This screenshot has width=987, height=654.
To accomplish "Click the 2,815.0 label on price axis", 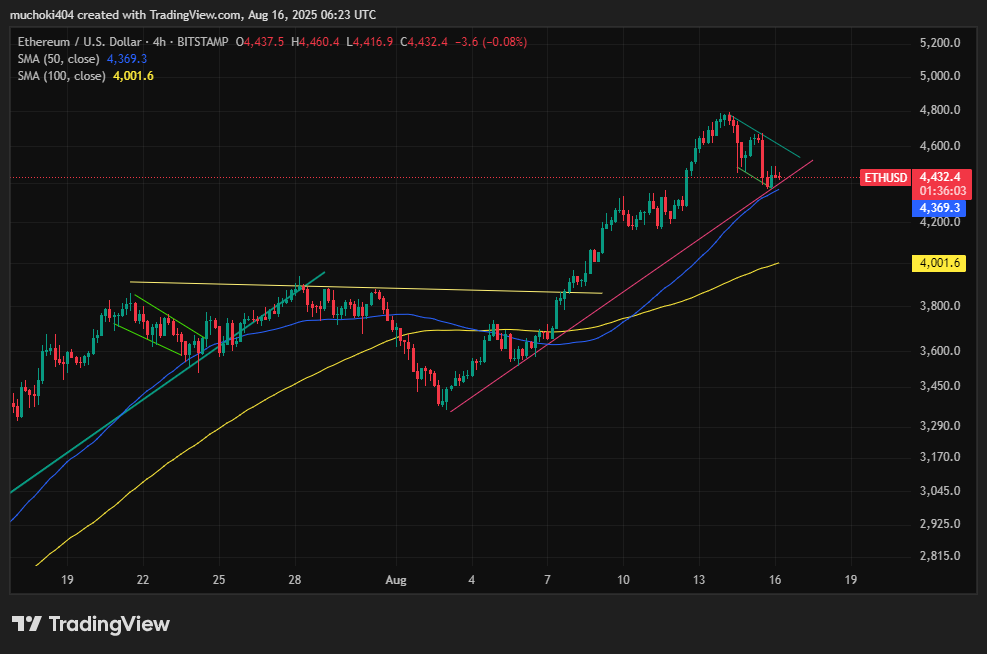I will click(939, 556).
